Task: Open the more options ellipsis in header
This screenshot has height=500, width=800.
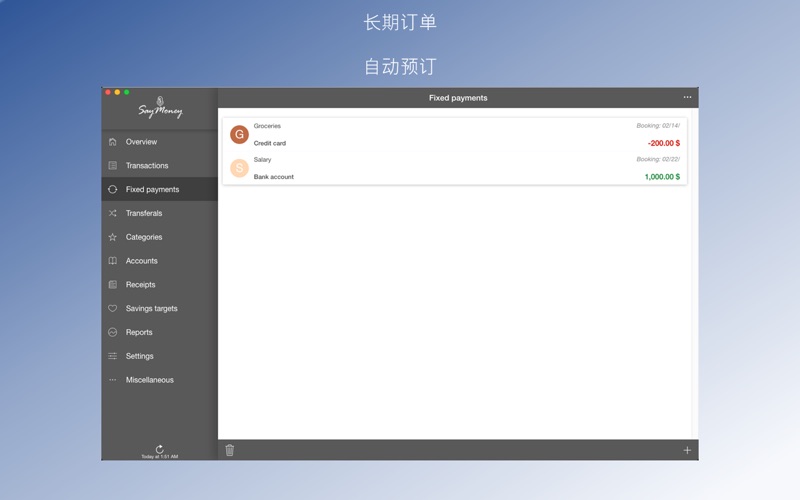Action: [x=687, y=97]
